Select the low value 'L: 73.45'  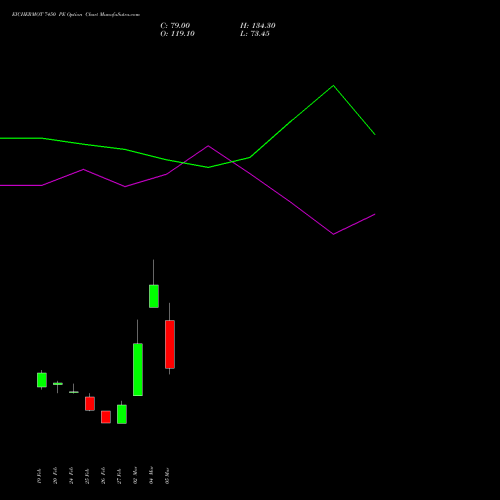(x=255, y=34)
